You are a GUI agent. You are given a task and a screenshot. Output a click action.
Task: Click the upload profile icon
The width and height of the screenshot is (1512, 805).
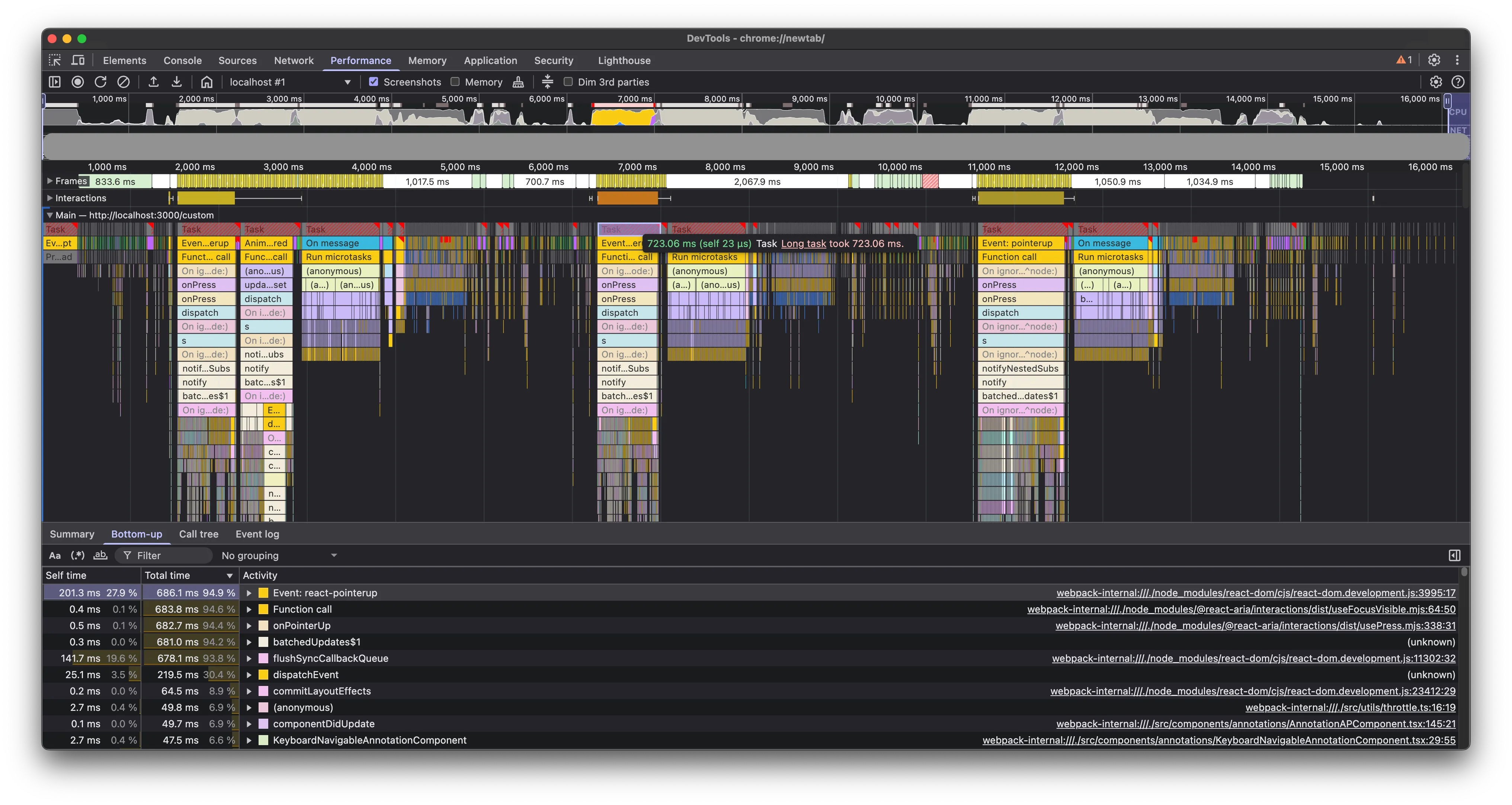tap(154, 82)
